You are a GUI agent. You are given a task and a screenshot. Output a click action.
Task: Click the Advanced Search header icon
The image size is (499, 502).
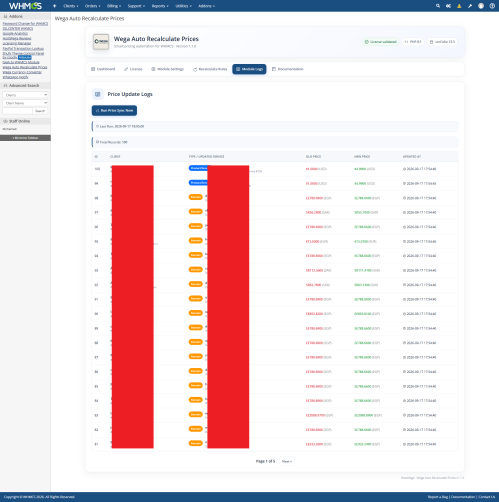pyautogui.click(x=5, y=86)
